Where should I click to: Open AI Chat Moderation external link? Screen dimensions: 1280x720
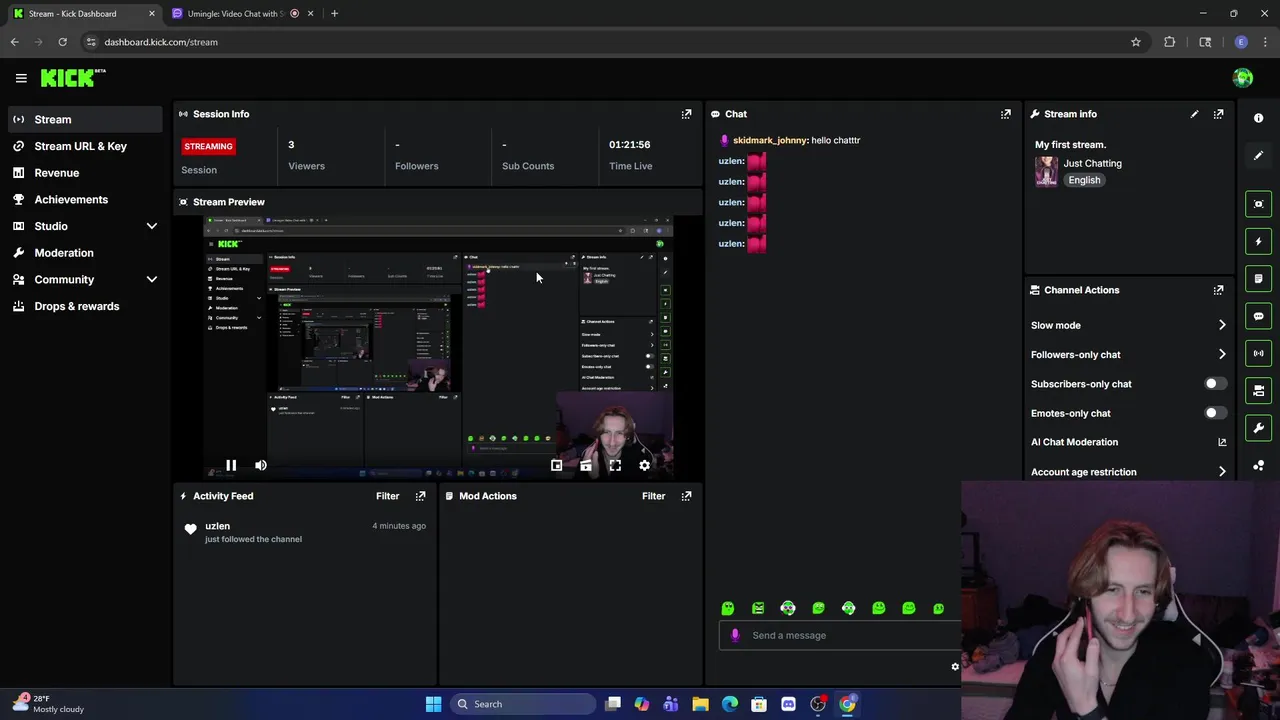[x=1222, y=442]
